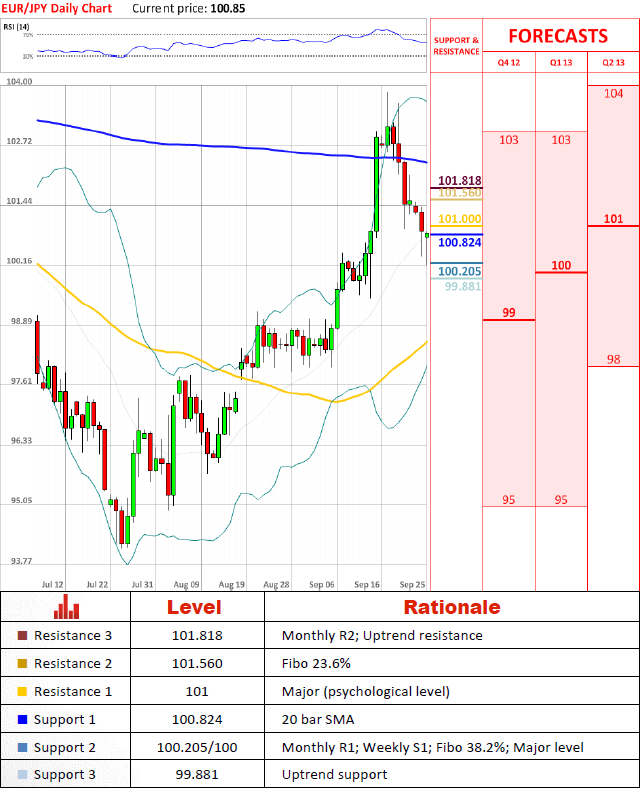Select the Q4 12 forecast column header
640x788 pixels.
click(x=508, y=62)
